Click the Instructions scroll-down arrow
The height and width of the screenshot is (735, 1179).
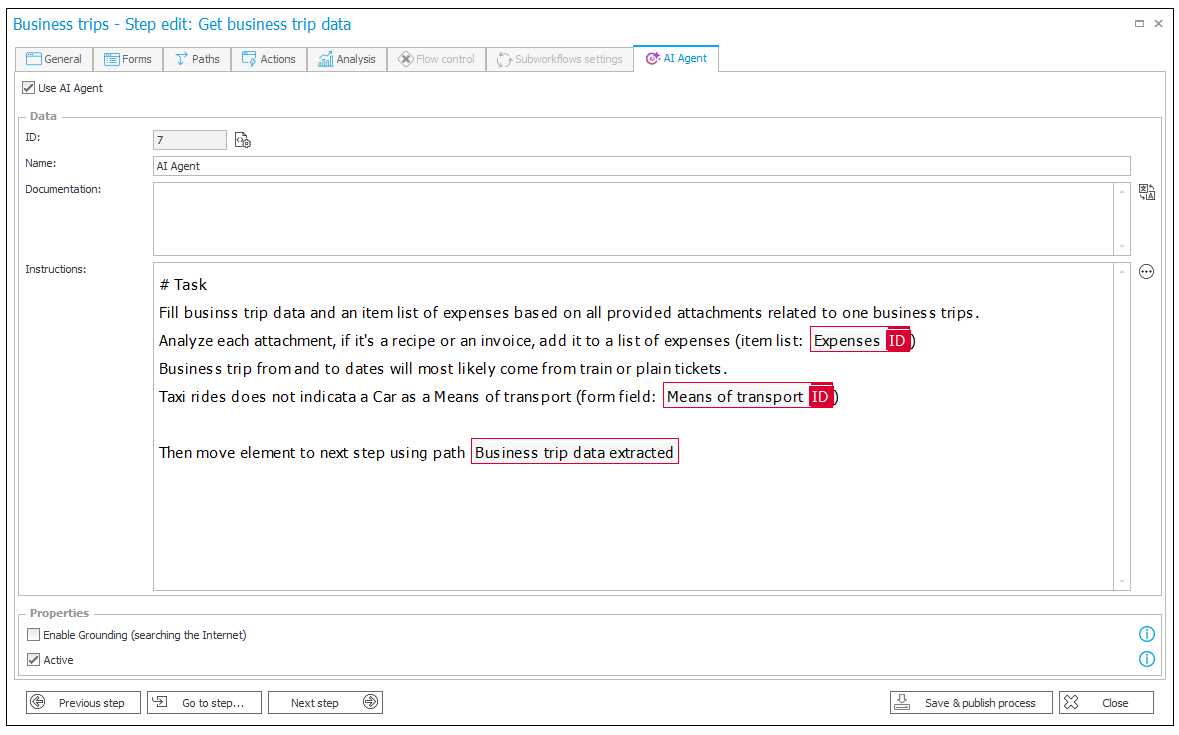tap(1121, 583)
